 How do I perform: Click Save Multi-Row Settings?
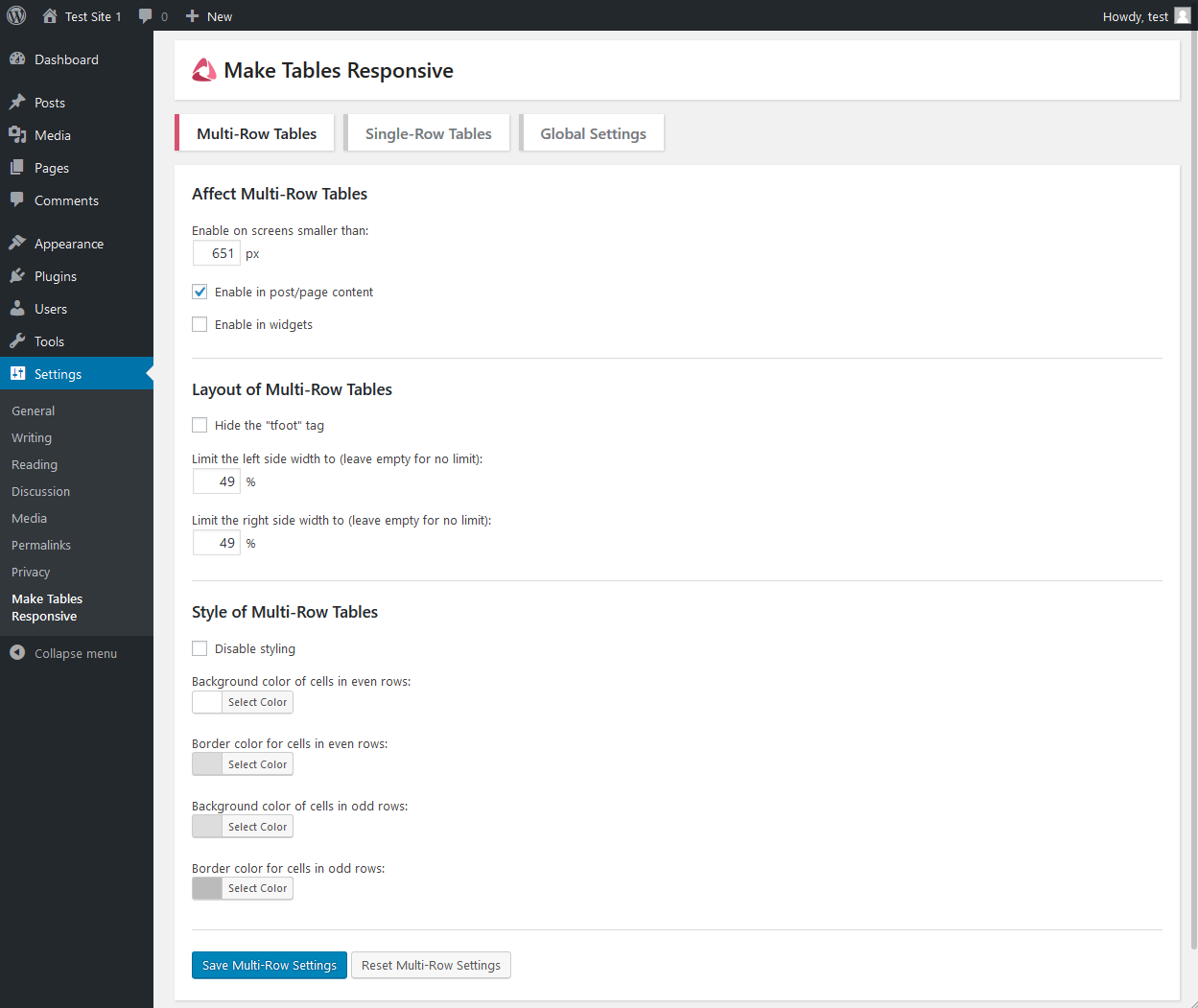click(x=269, y=965)
